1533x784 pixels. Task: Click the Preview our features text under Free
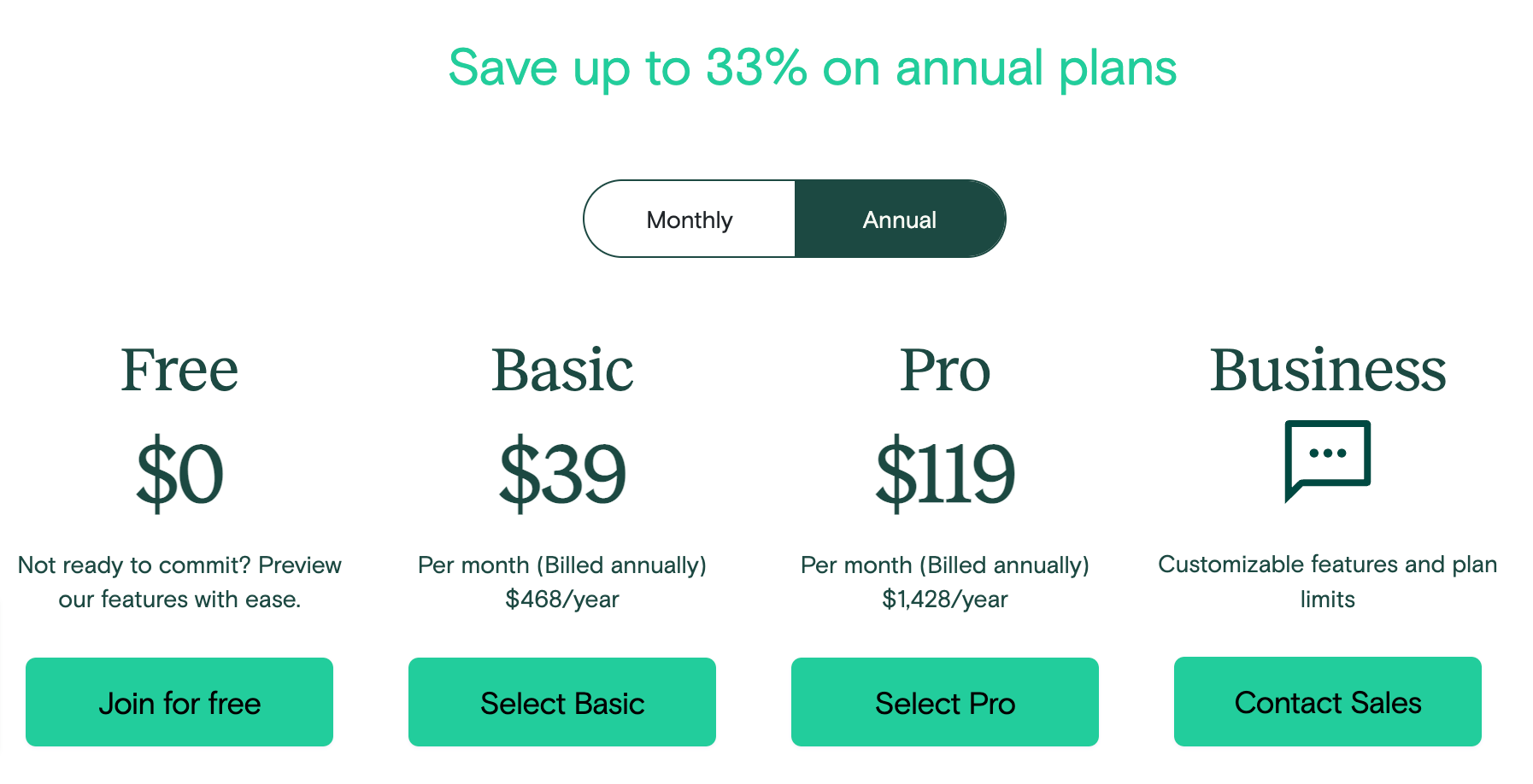point(179,582)
